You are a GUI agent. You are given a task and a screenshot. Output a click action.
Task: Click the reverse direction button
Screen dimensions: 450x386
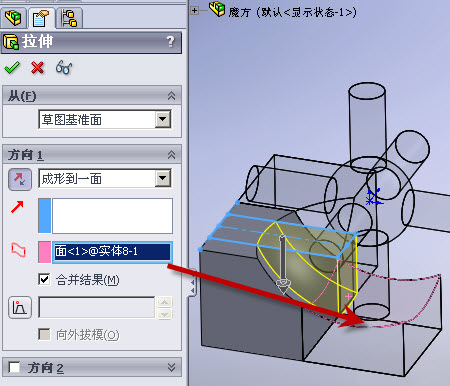pos(20,179)
